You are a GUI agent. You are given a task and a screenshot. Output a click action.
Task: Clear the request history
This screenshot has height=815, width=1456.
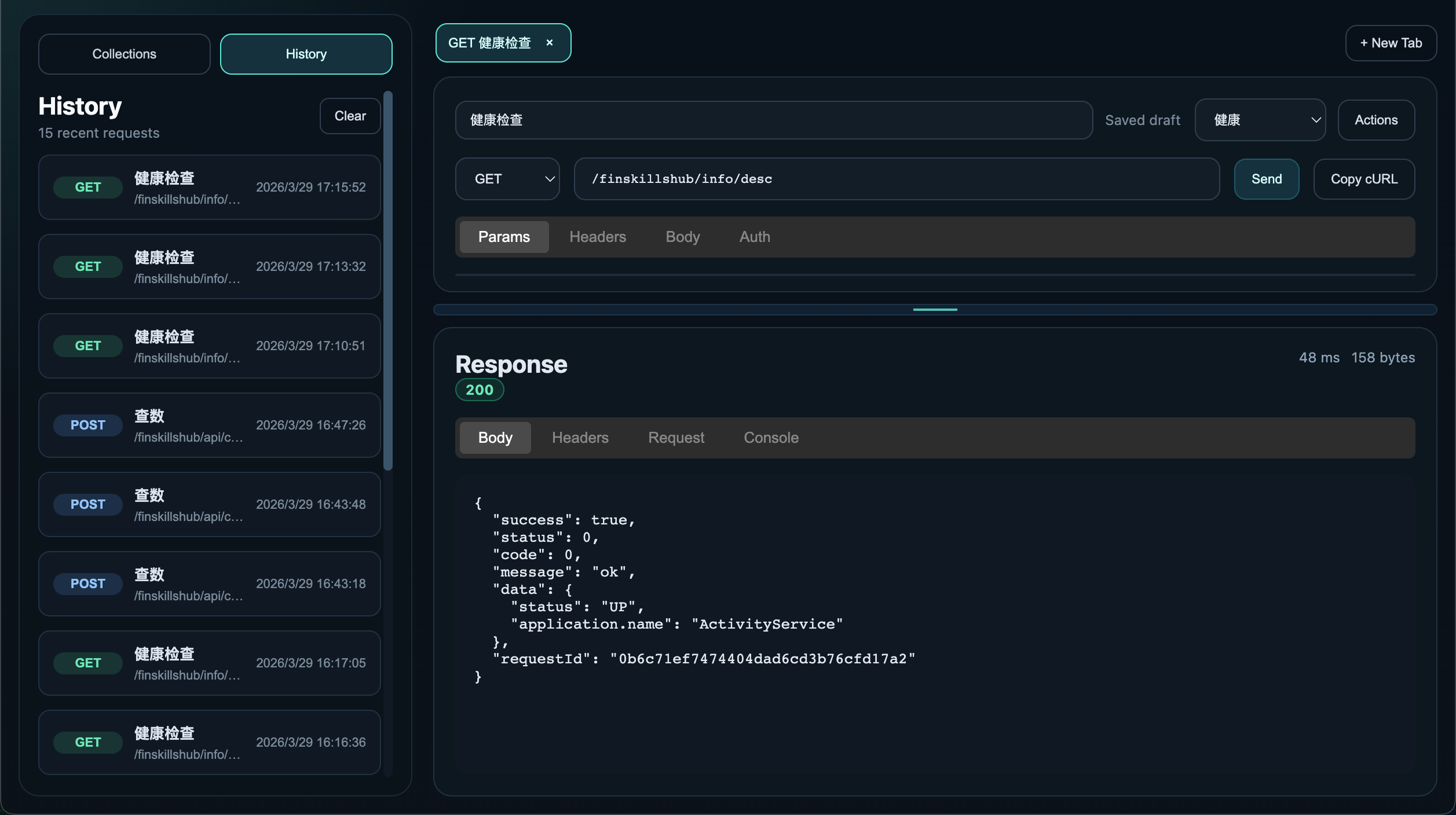click(x=350, y=116)
